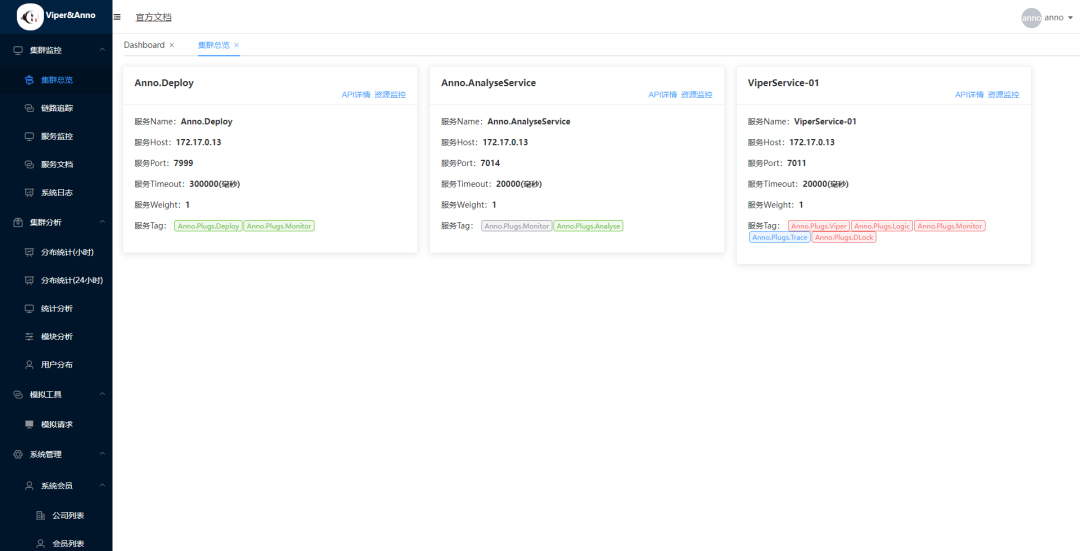Open 服务文档 menu item
The width and height of the screenshot is (1080, 551).
[56, 165]
